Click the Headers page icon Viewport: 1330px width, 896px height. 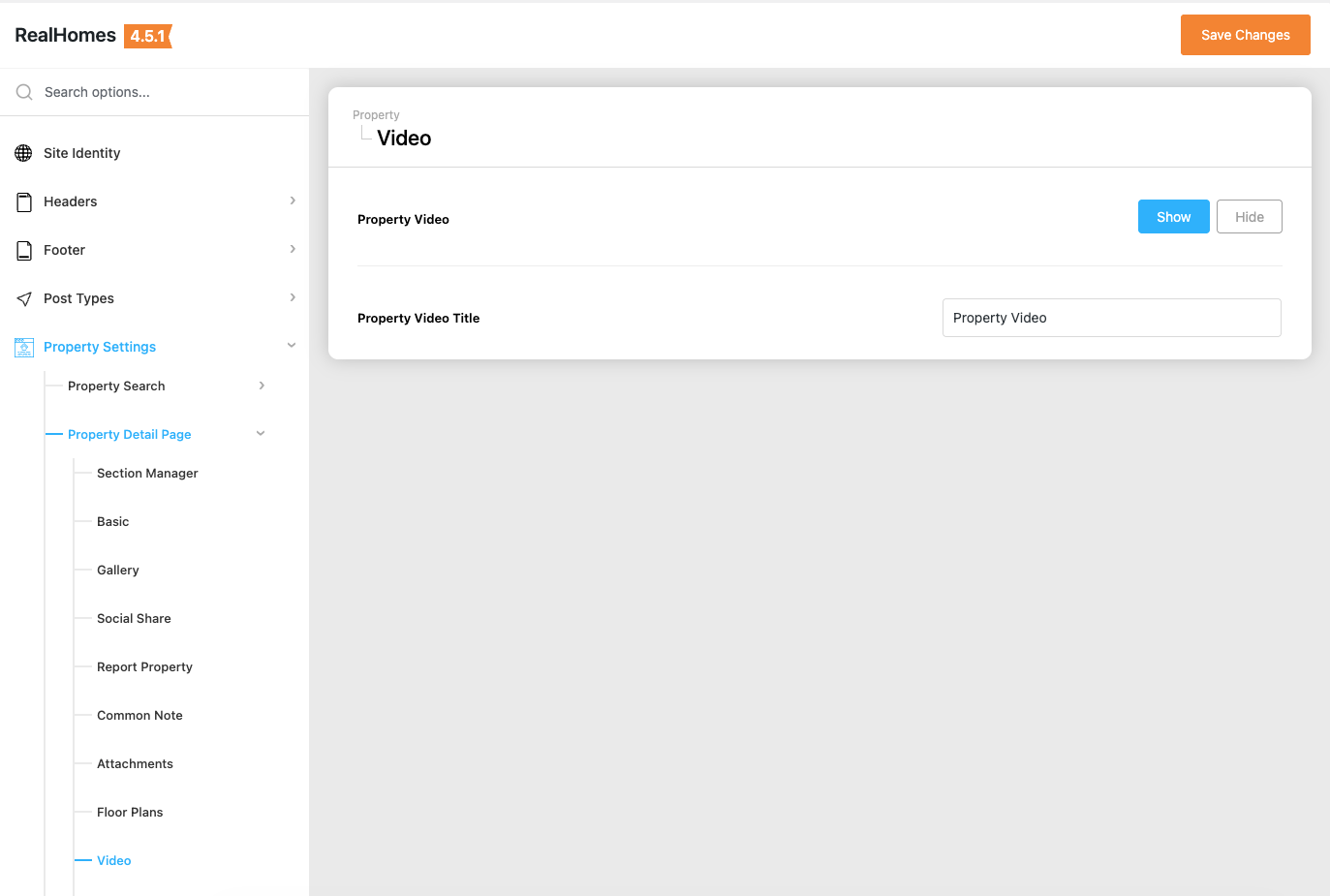coord(24,201)
